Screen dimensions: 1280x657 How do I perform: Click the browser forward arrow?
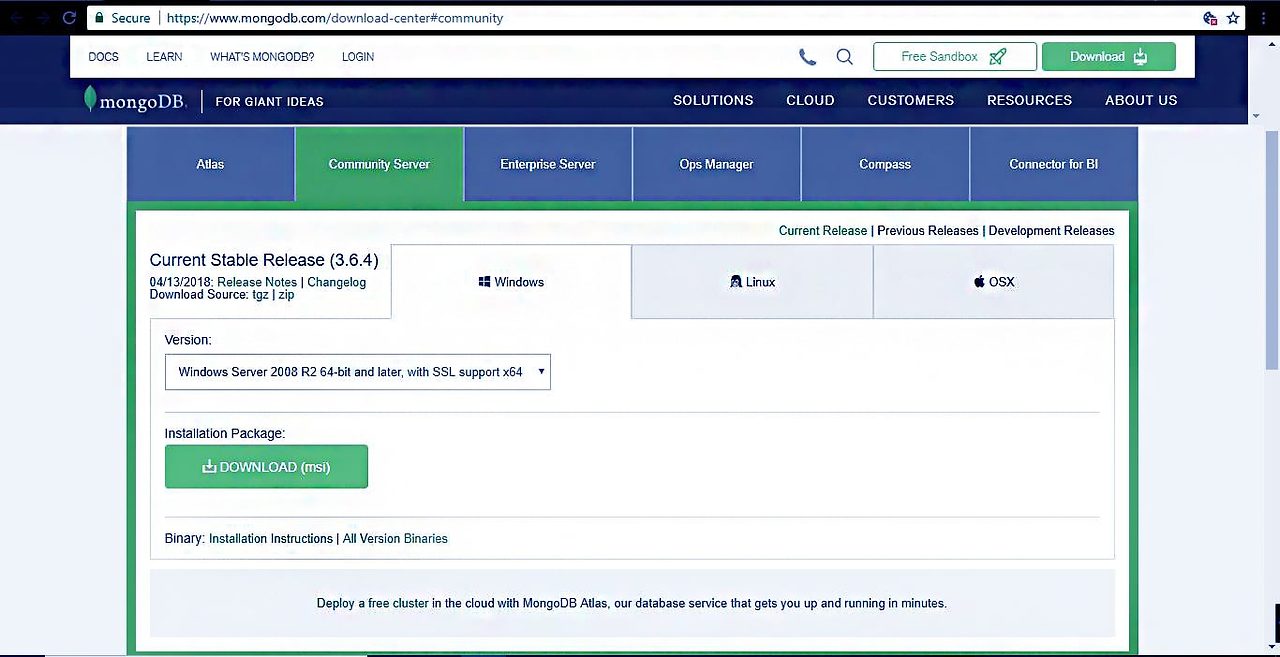[x=42, y=18]
